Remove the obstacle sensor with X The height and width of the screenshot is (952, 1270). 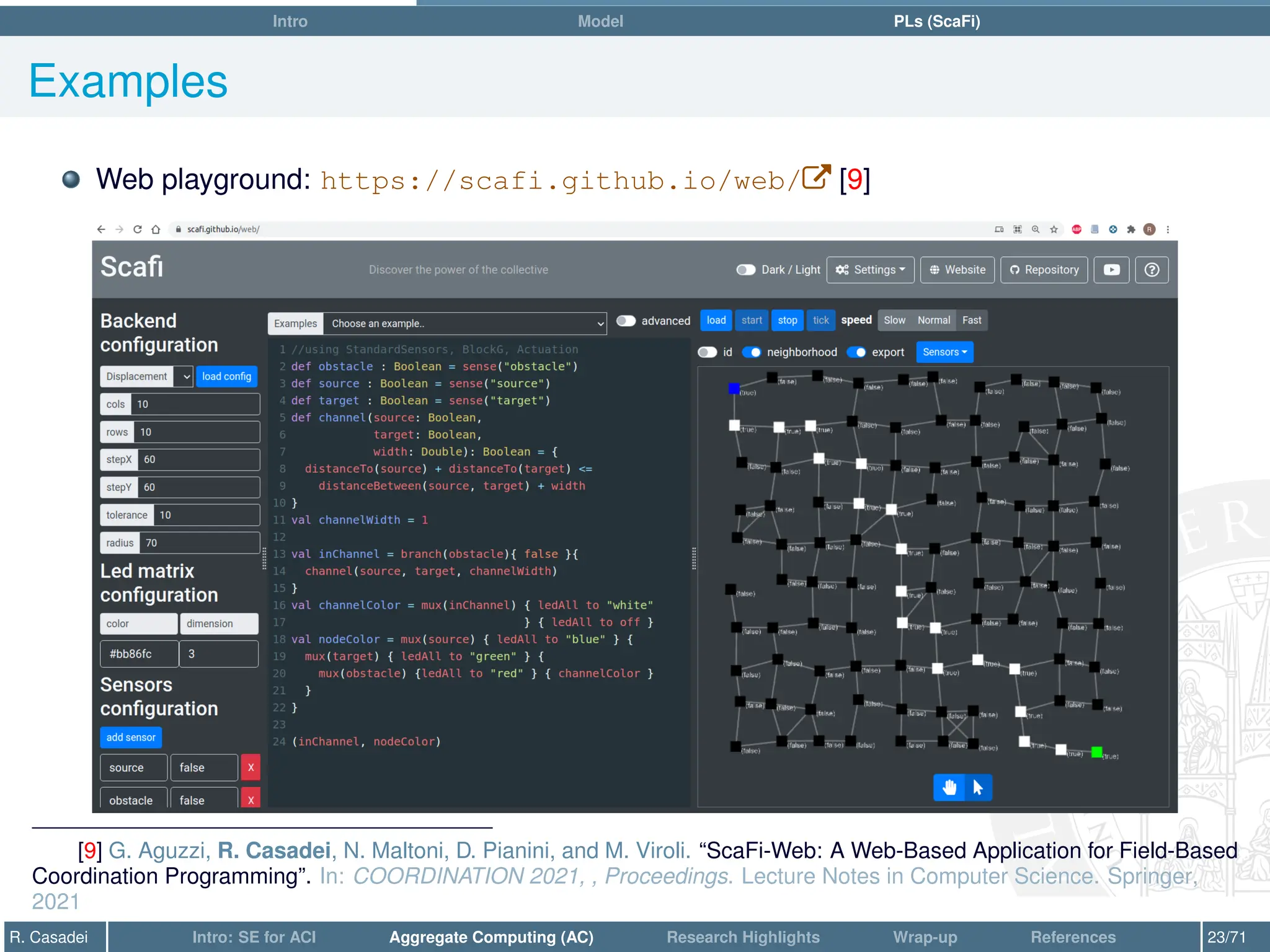tap(251, 798)
